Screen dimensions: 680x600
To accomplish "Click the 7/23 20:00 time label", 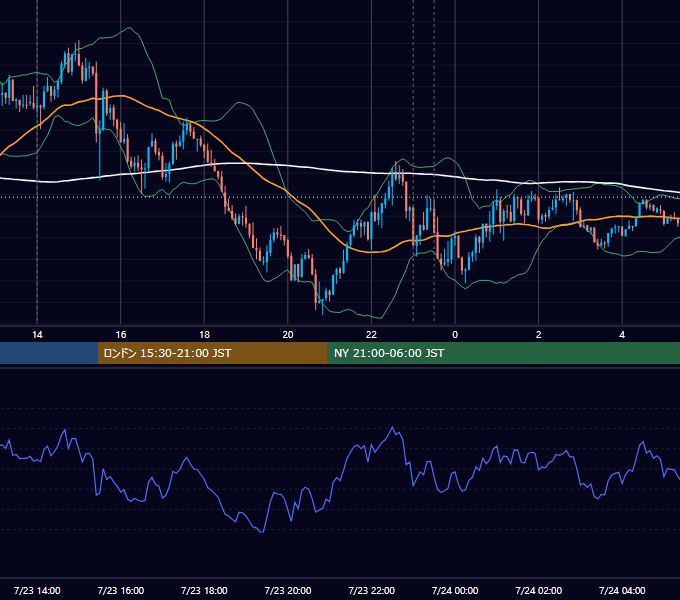I will 288,590.
